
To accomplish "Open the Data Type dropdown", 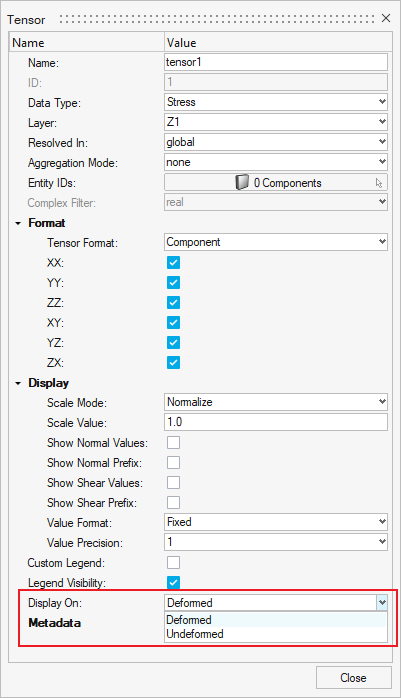I will [276, 102].
